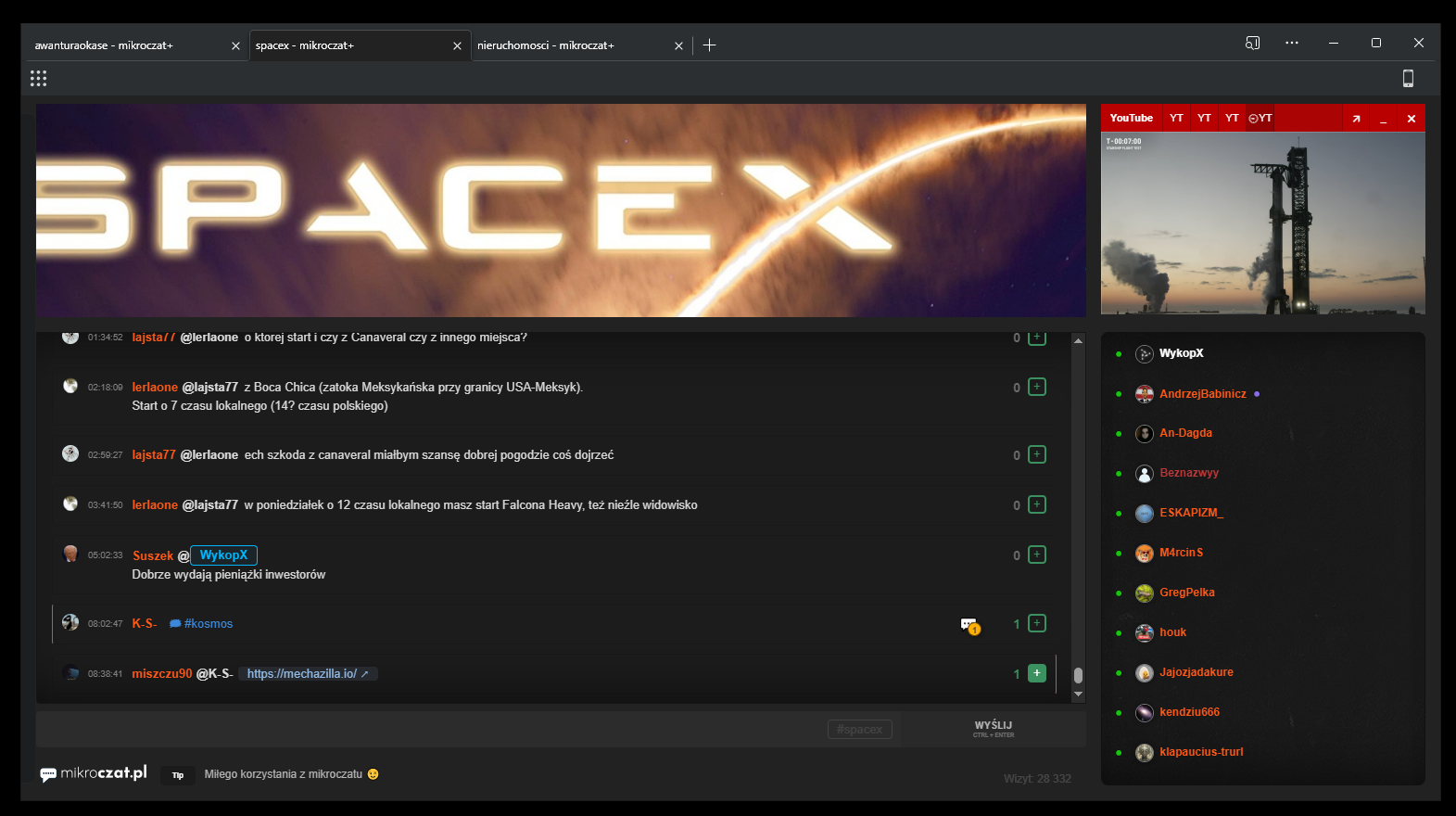Viewport: 1456px width, 816px height.
Task: Open the mechazilla.io link
Action: (x=302, y=674)
